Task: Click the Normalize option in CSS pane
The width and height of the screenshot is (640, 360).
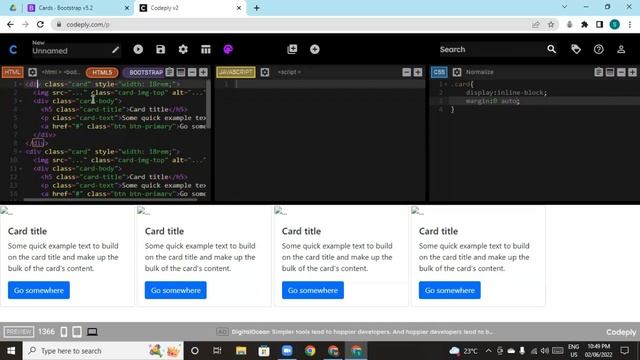Action: click(480, 72)
